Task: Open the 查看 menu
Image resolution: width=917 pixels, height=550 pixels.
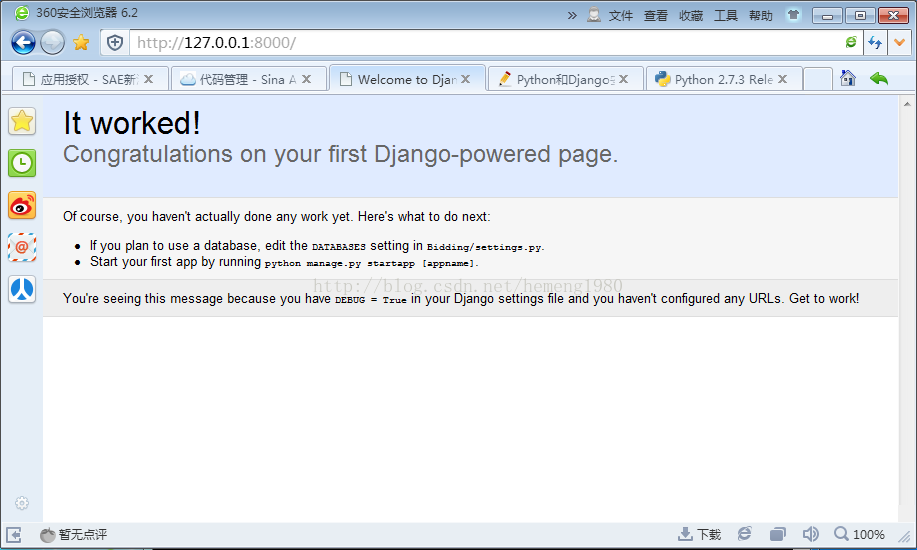Action: click(x=656, y=16)
